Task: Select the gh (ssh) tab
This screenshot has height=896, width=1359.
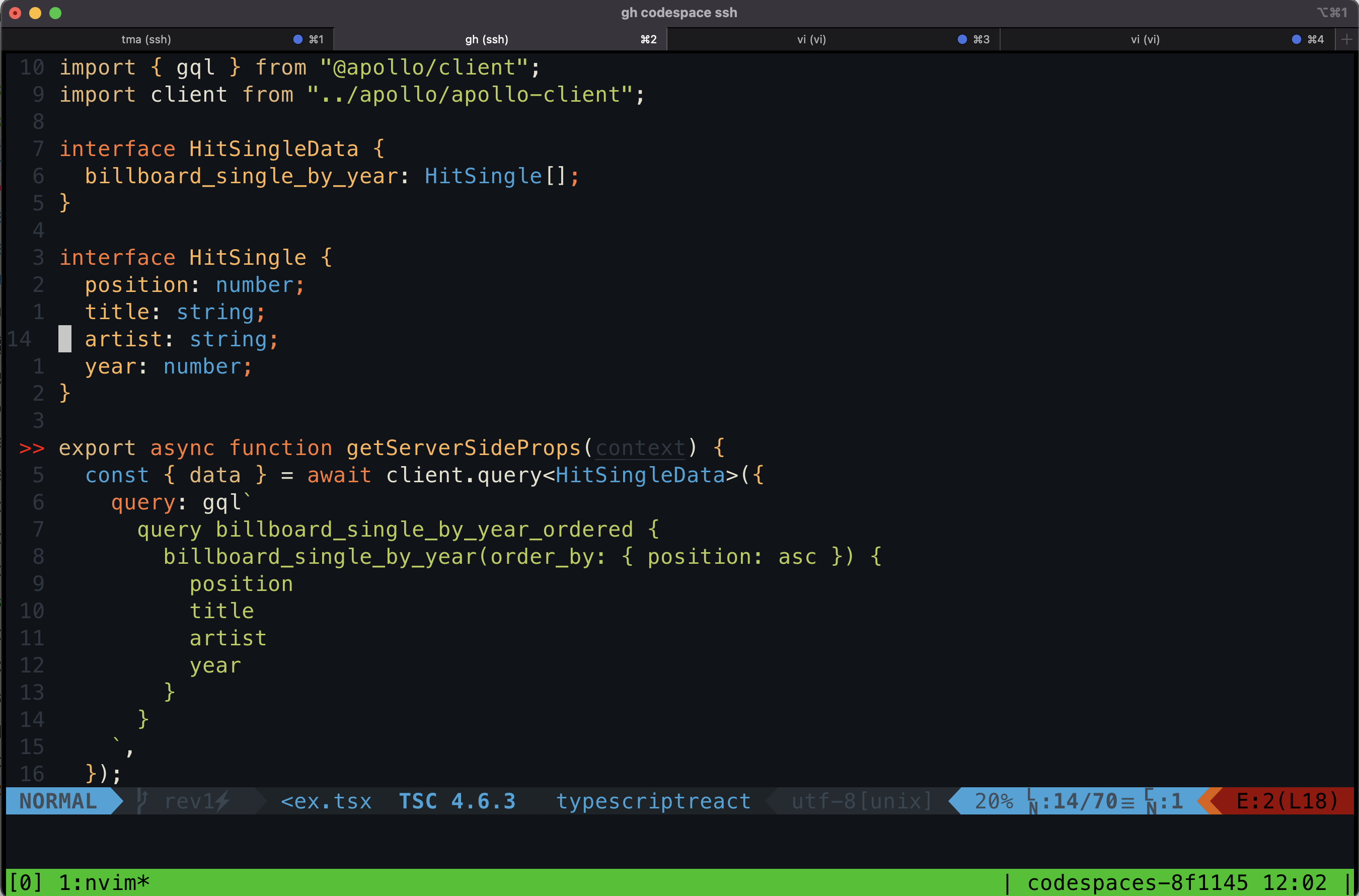Action: pos(486,39)
